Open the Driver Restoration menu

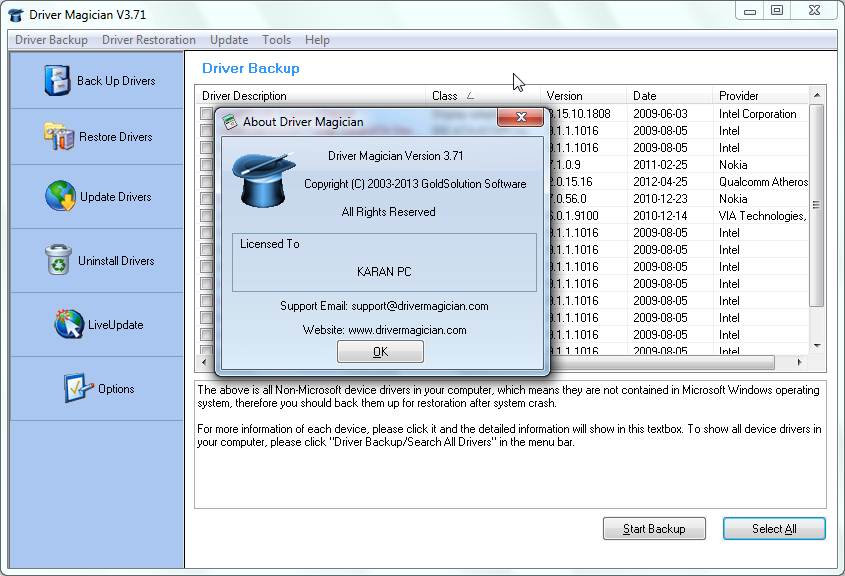[x=149, y=40]
